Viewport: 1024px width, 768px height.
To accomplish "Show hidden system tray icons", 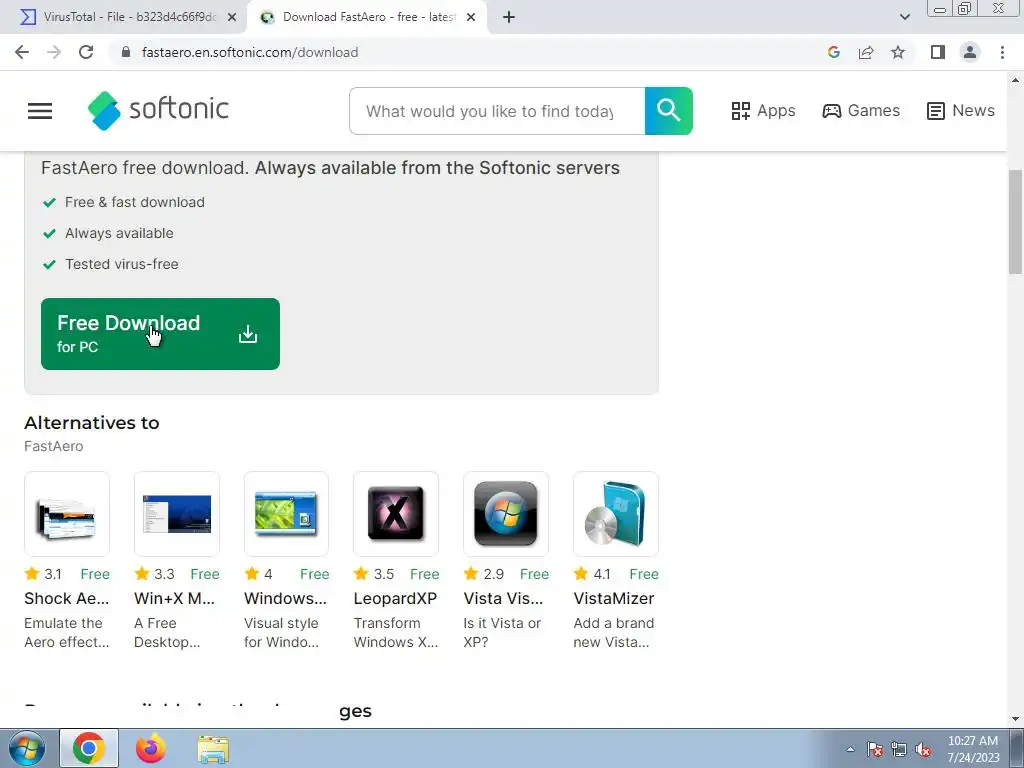I will pyautogui.click(x=850, y=749).
